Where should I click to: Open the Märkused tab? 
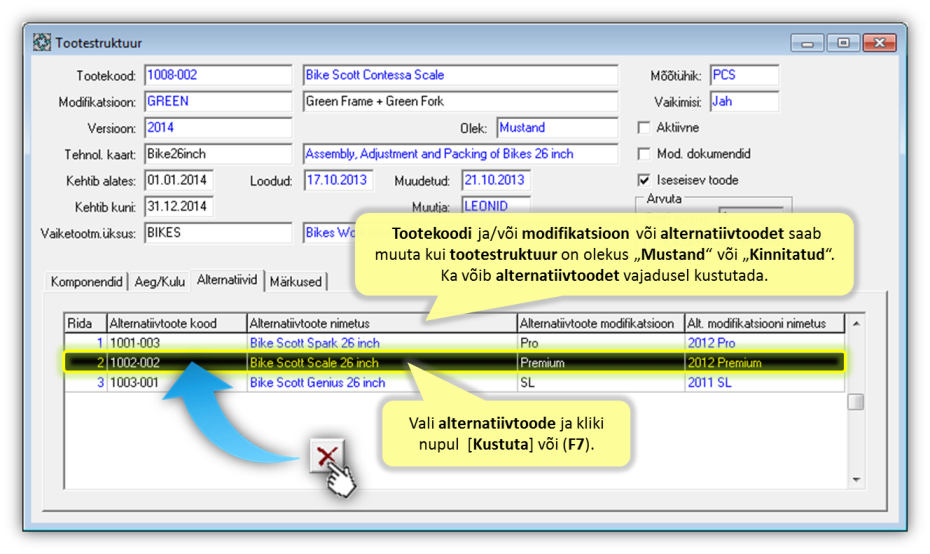(295, 282)
